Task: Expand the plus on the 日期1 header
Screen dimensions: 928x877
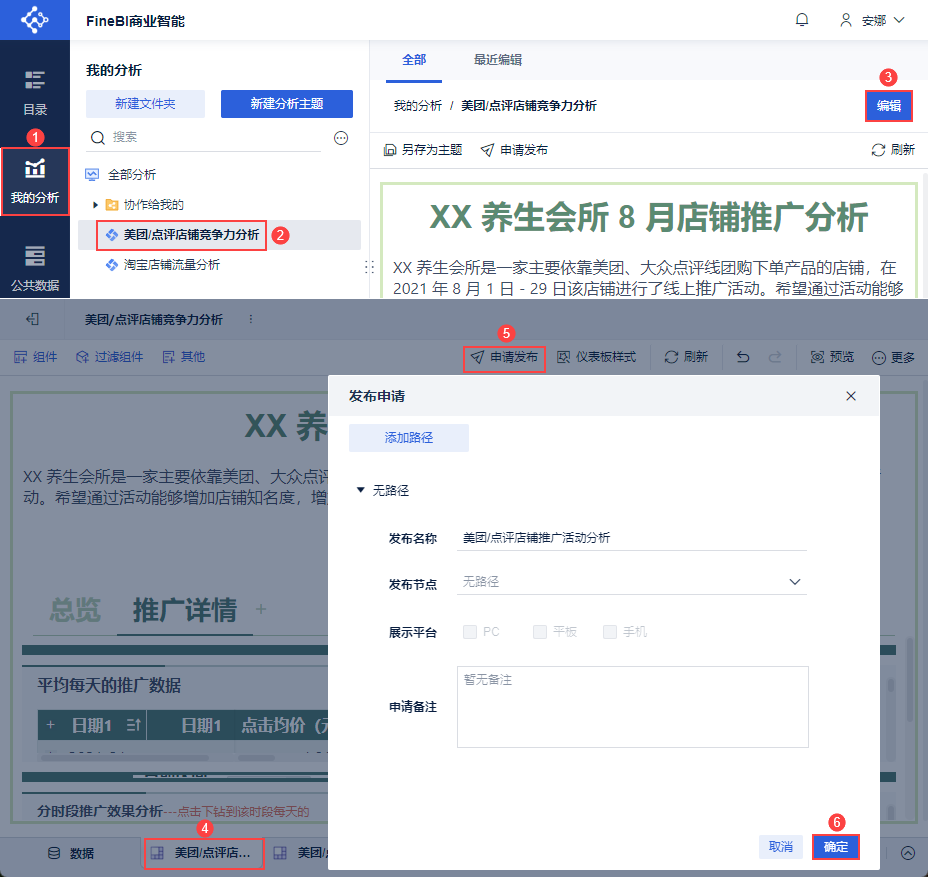Action: point(50,725)
